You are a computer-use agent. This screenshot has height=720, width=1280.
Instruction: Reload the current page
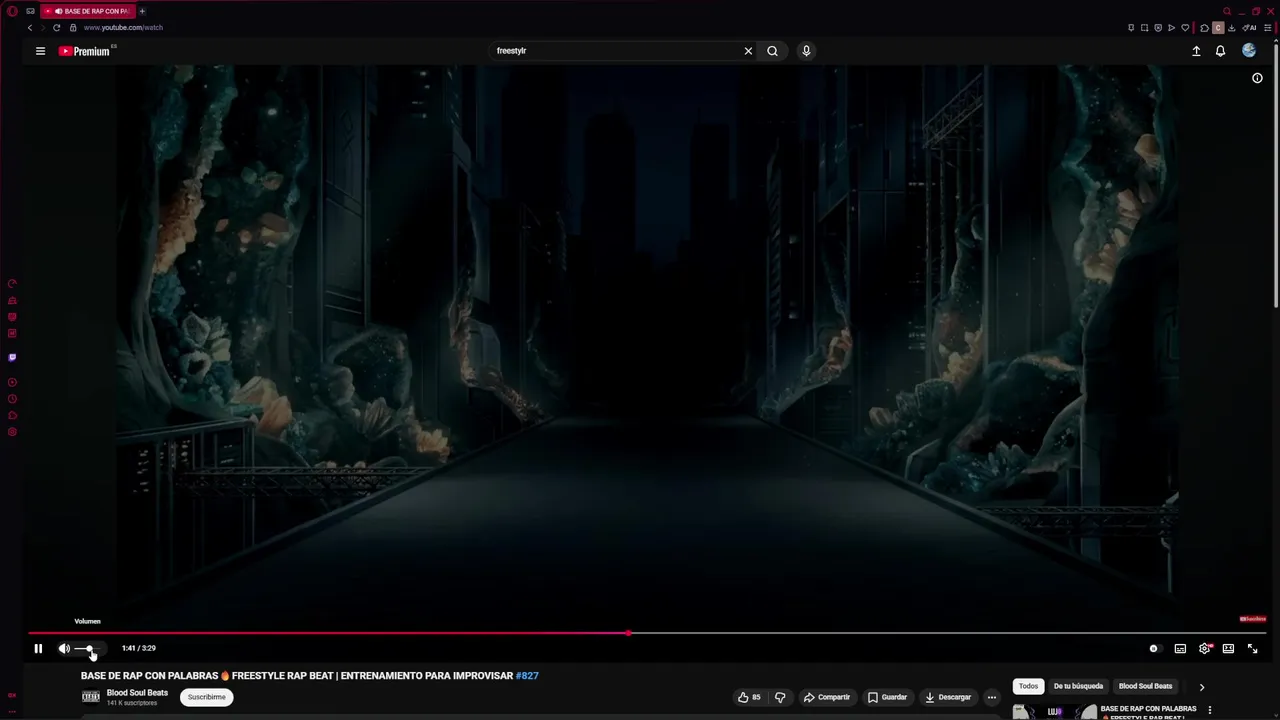pos(56,28)
